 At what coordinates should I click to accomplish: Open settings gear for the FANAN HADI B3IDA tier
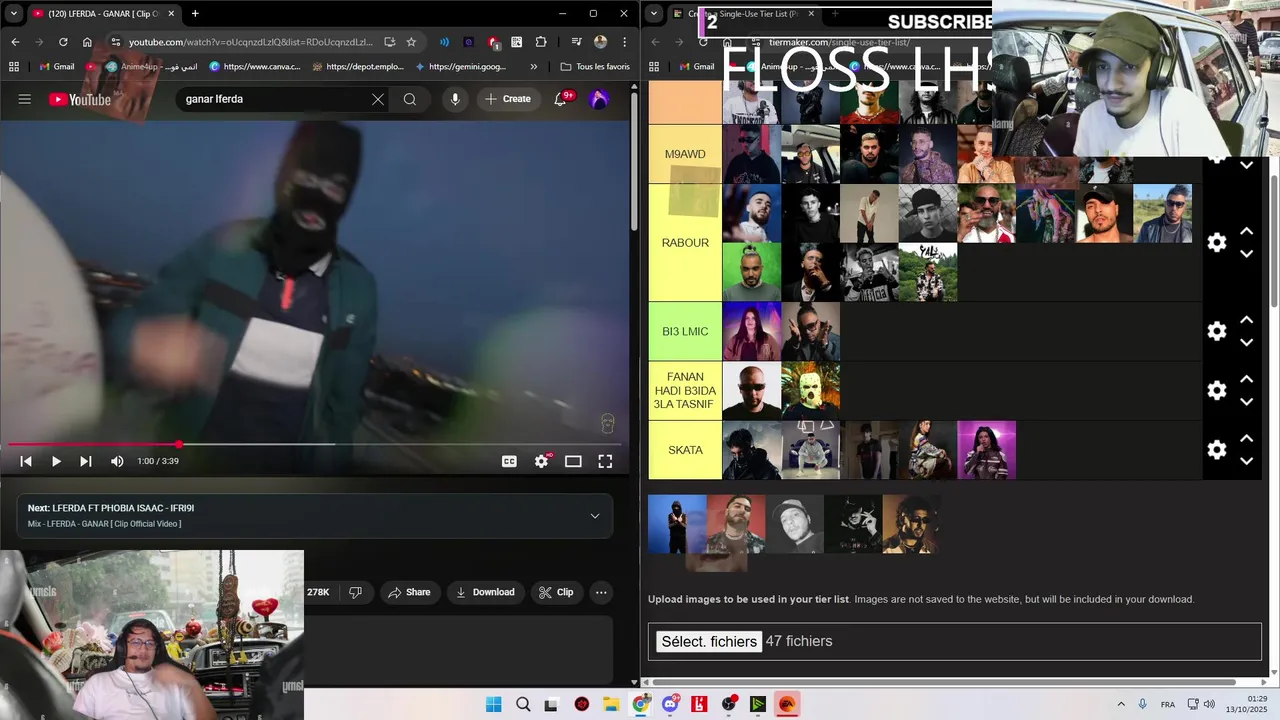1216,390
